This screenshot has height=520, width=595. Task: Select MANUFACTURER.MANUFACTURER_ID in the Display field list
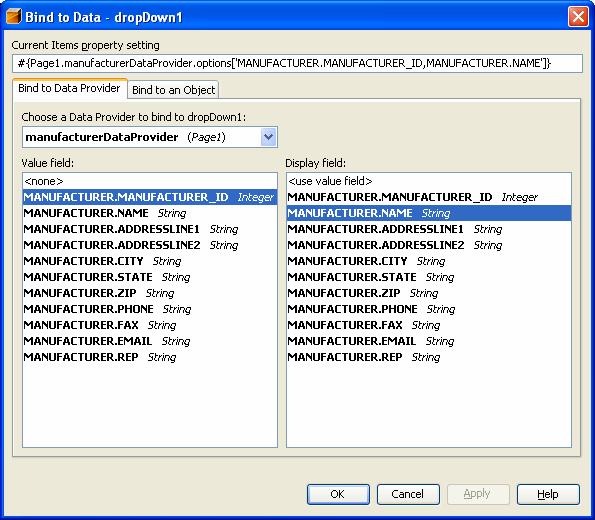[x=429, y=197]
